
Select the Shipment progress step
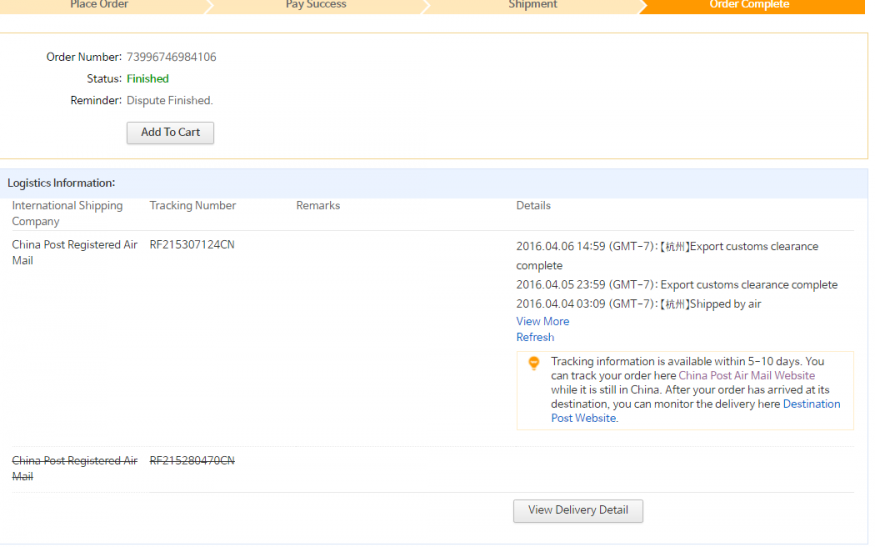point(533,5)
